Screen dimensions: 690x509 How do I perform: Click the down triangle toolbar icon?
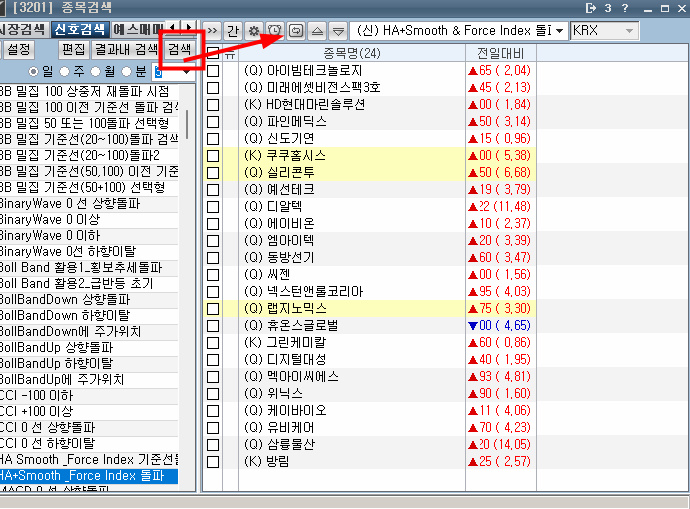(x=338, y=31)
